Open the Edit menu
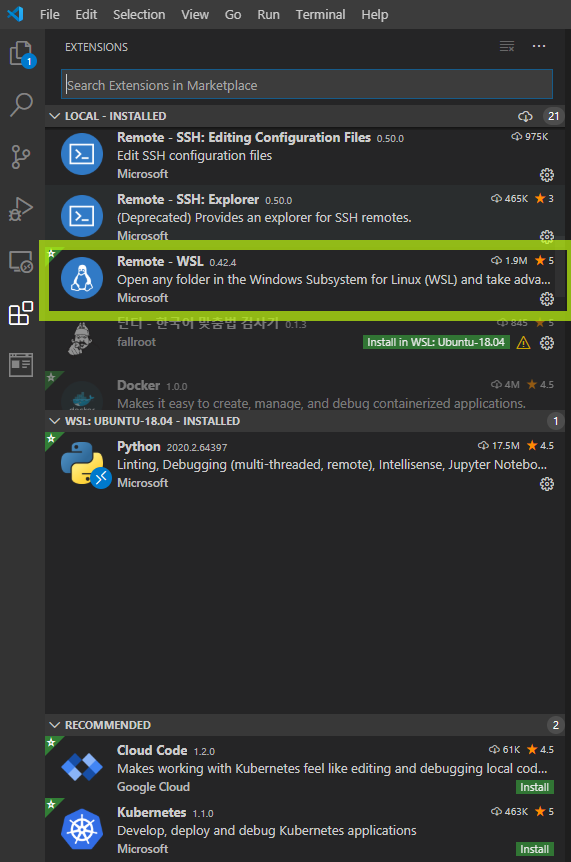 (x=86, y=14)
